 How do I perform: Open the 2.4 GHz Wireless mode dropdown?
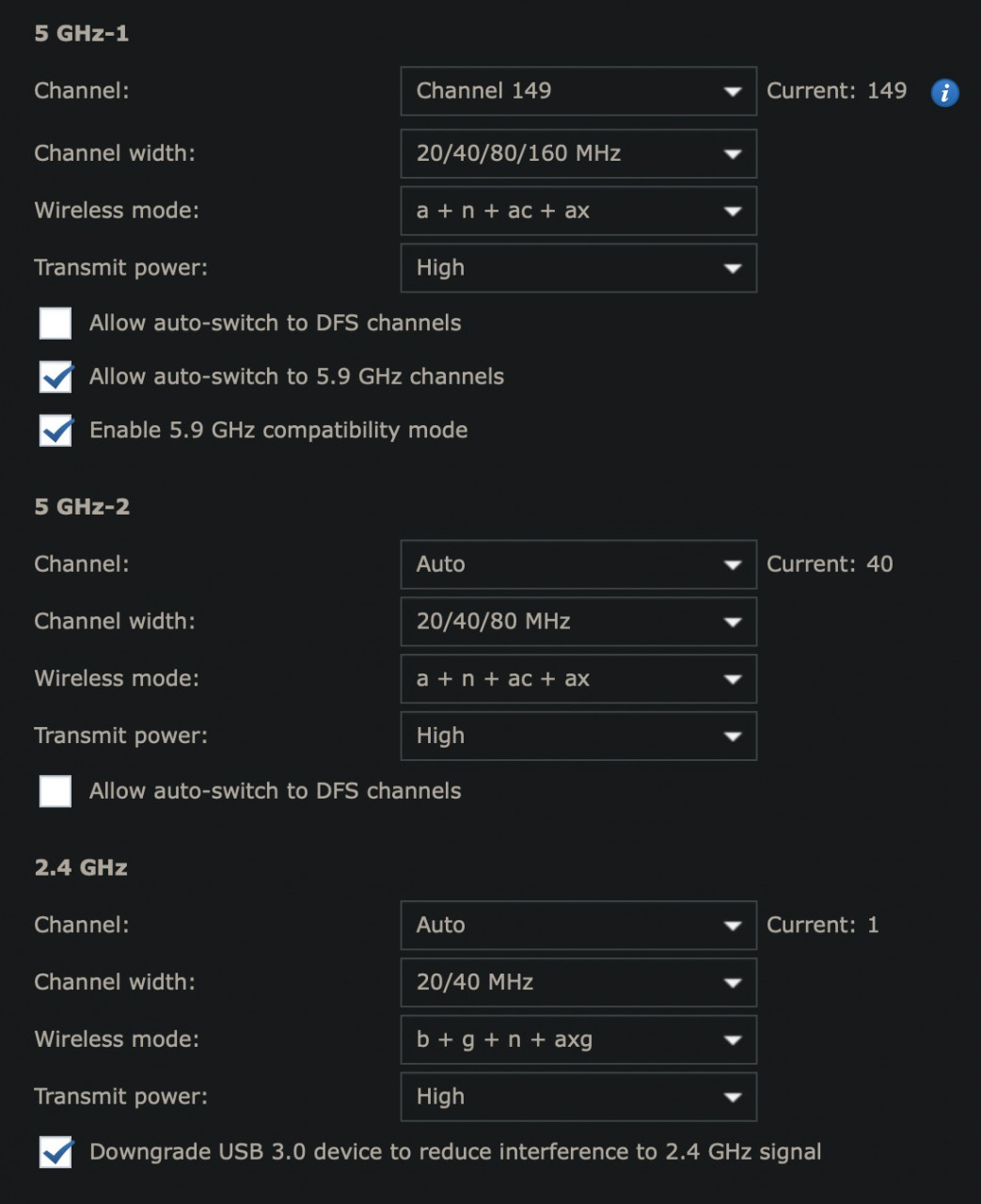pos(578,1040)
